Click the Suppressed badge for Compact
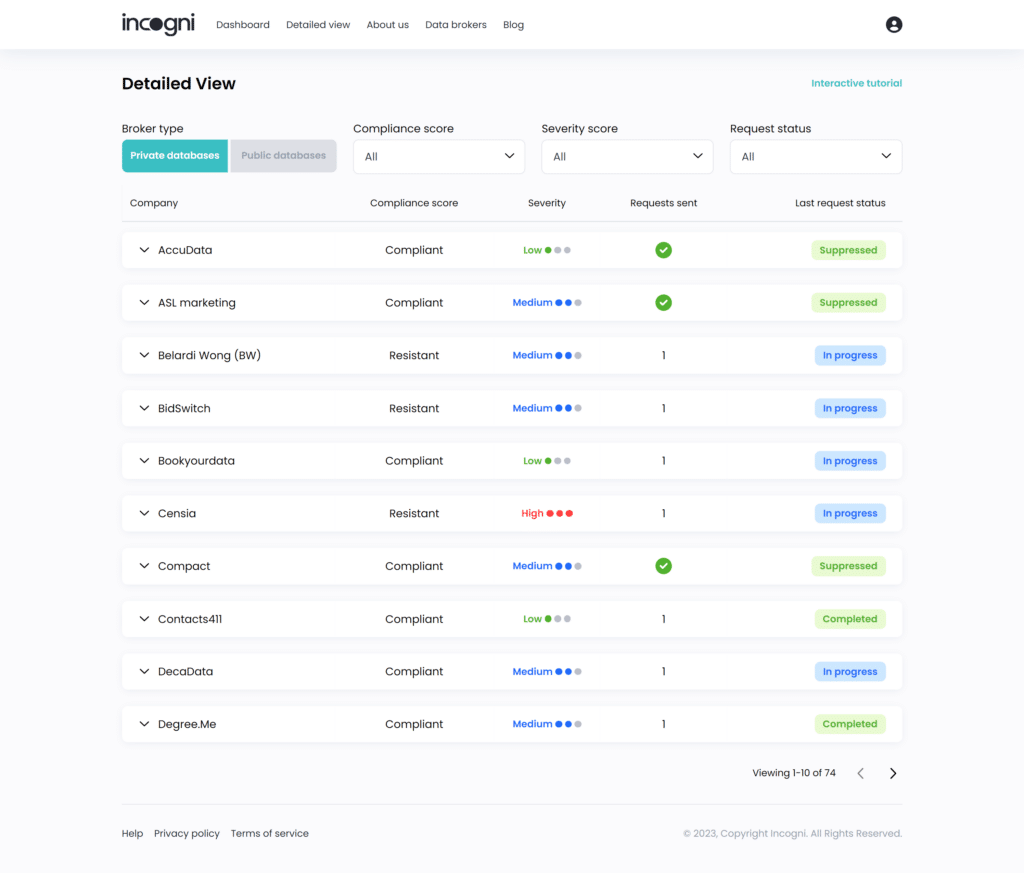The width and height of the screenshot is (1024, 873). coord(848,566)
